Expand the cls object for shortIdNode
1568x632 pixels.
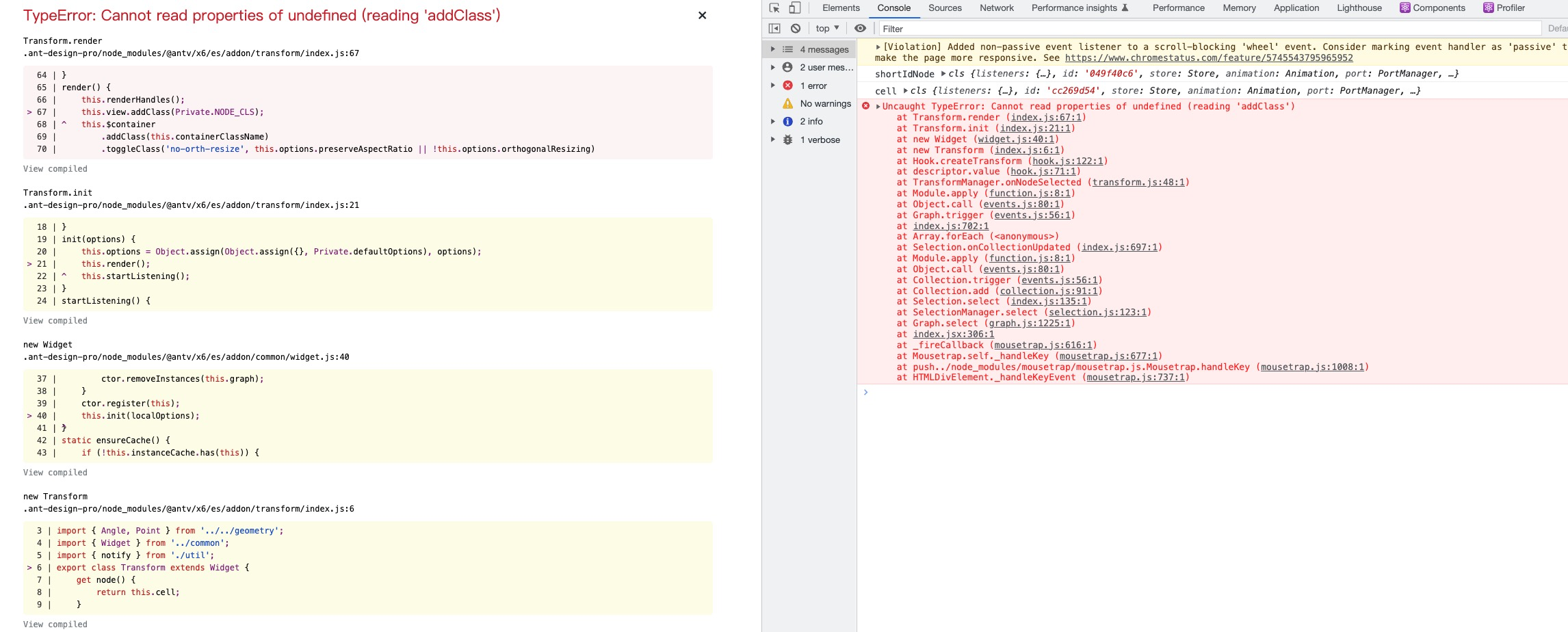click(943, 73)
